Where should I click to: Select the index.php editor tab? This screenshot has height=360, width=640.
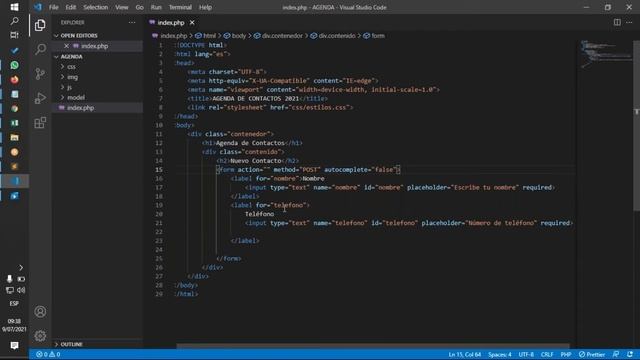click(x=171, y=22)
